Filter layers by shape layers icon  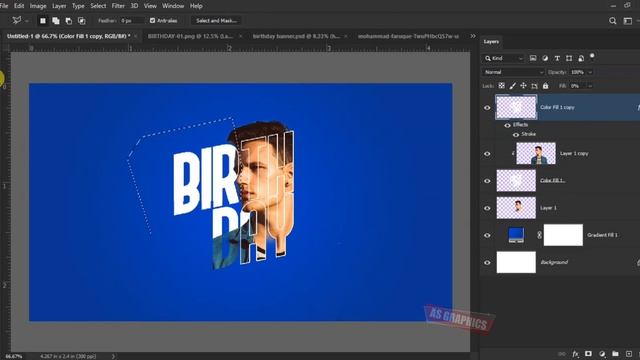point(569,58)
